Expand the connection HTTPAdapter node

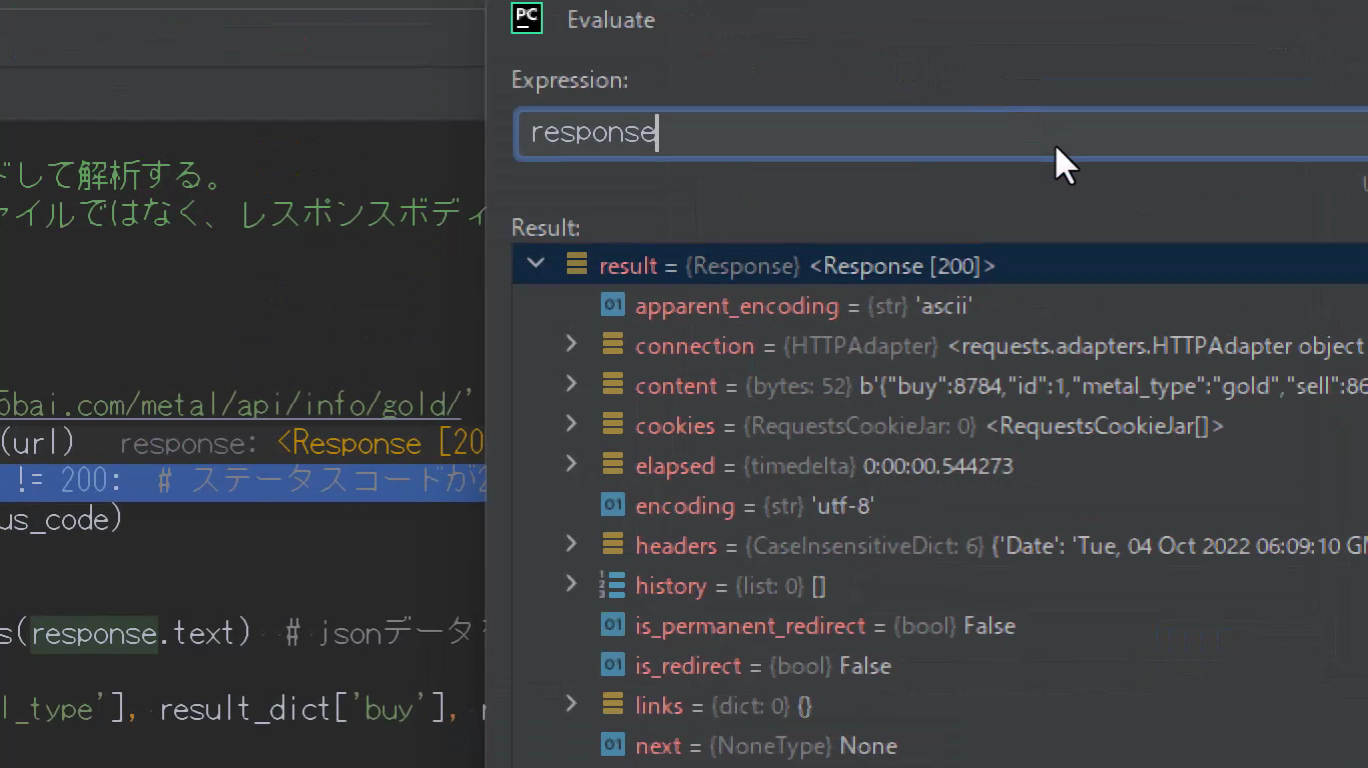point(571,345)
